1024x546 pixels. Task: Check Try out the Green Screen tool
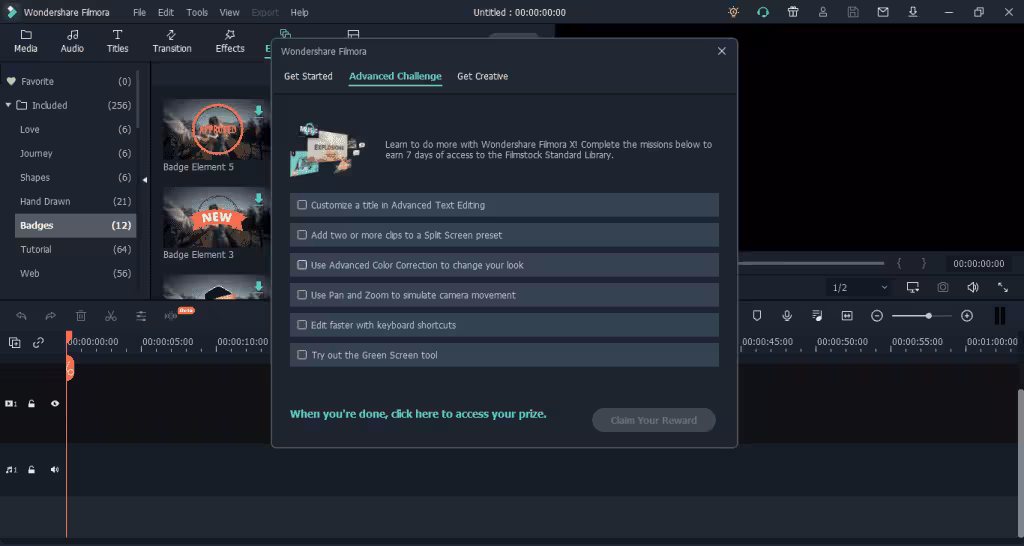click(x=302, y=355)
